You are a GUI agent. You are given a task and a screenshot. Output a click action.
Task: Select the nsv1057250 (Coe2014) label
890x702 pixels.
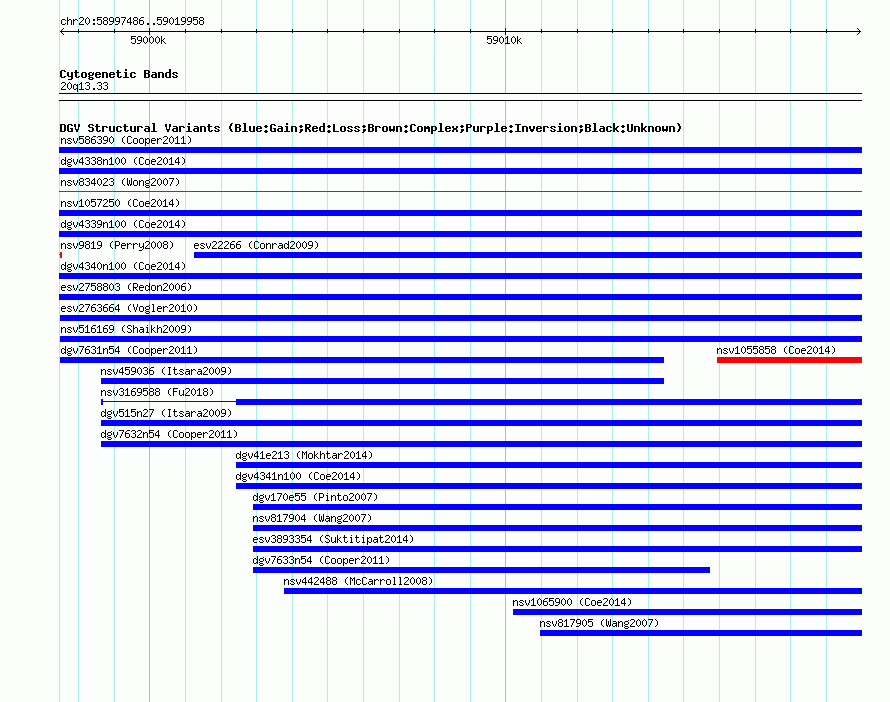point(120,203)
